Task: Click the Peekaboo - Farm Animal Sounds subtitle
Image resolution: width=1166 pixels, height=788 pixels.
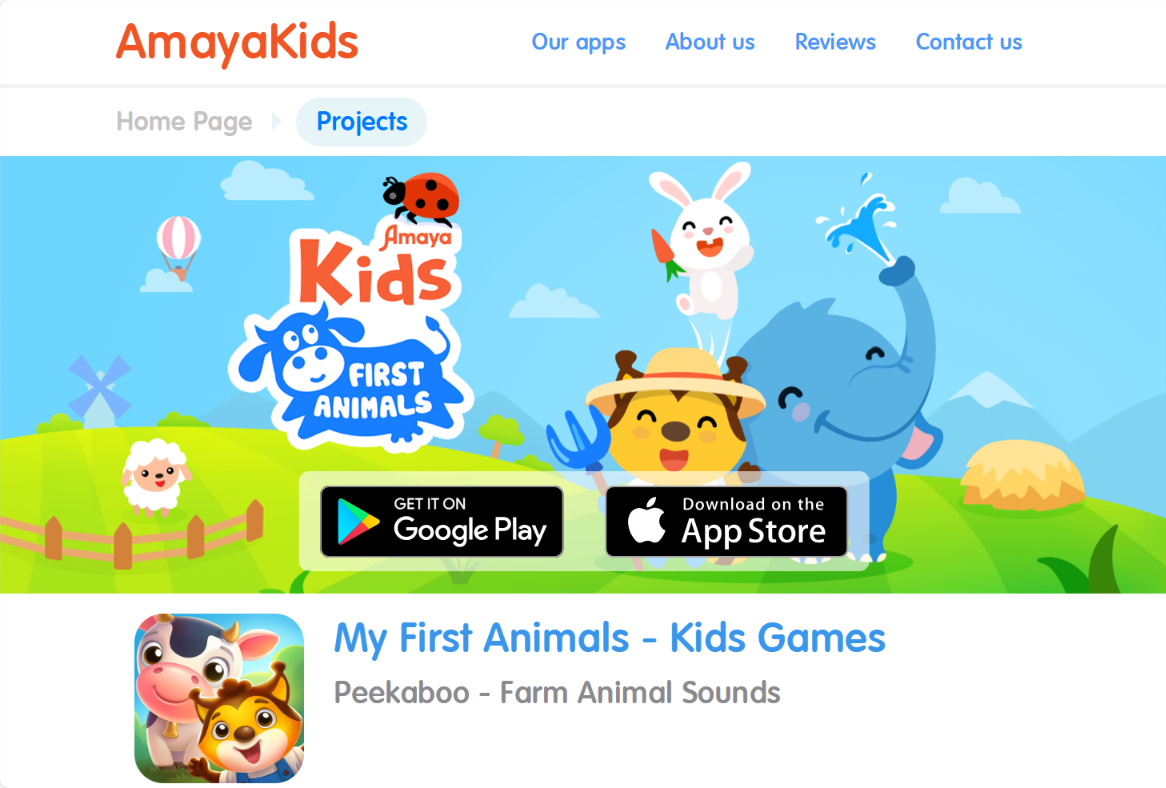Action: [557, 692]
